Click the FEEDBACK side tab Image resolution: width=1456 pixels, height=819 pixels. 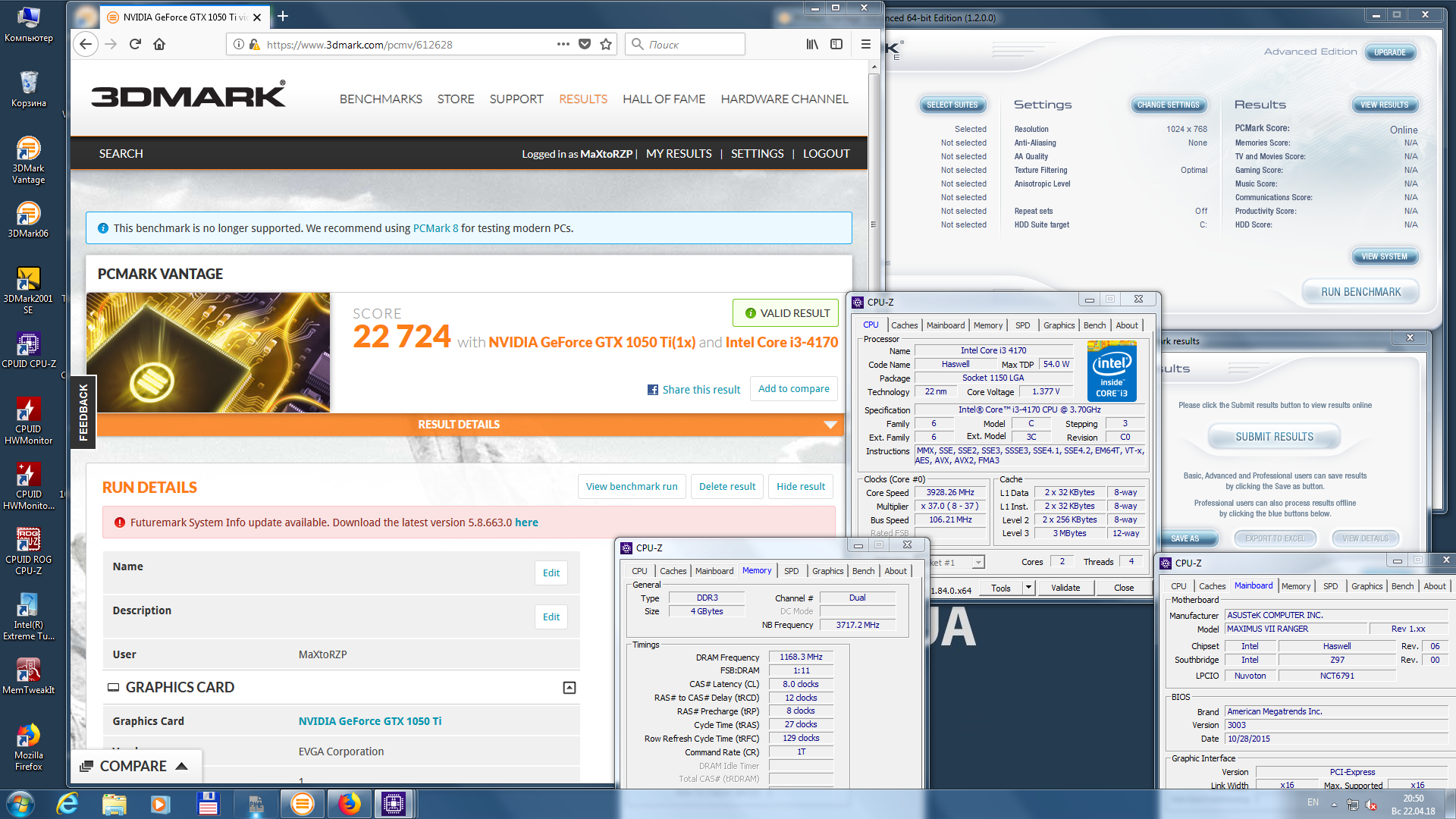(x=83, y=412)
